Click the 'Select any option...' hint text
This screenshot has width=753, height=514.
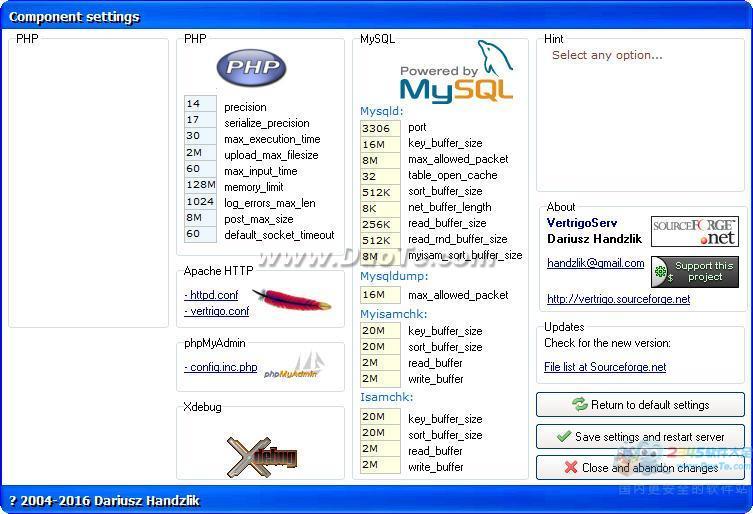point(607,55)
